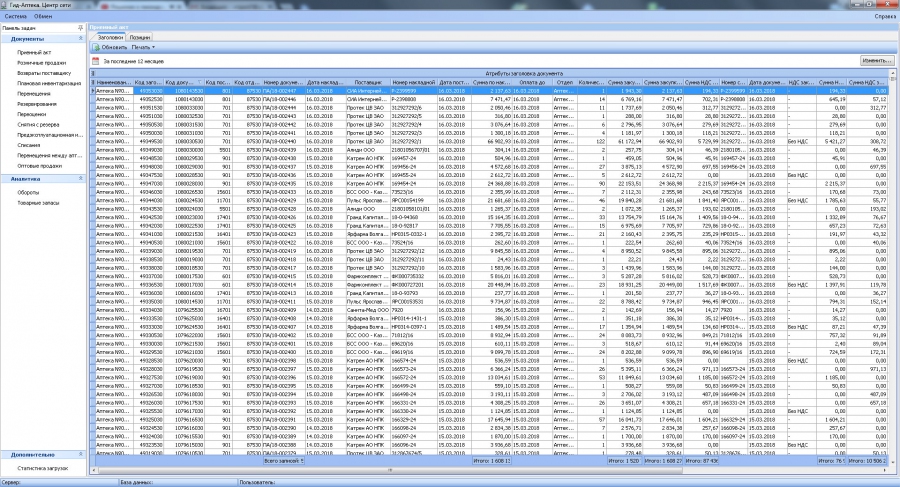Viewport: 900px width, 487px height.
Task: Click the calendar icon for the period filter
Action: 96,61
